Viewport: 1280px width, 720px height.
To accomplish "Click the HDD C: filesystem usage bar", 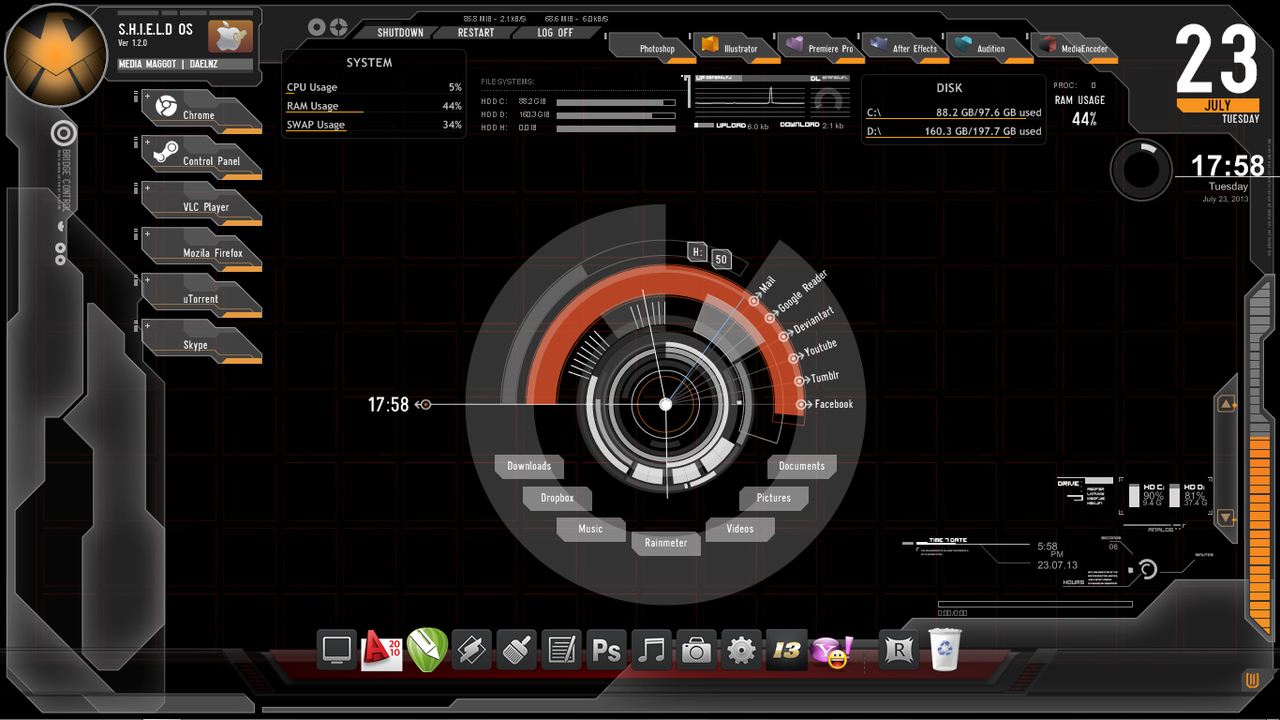I will [616, 102].
